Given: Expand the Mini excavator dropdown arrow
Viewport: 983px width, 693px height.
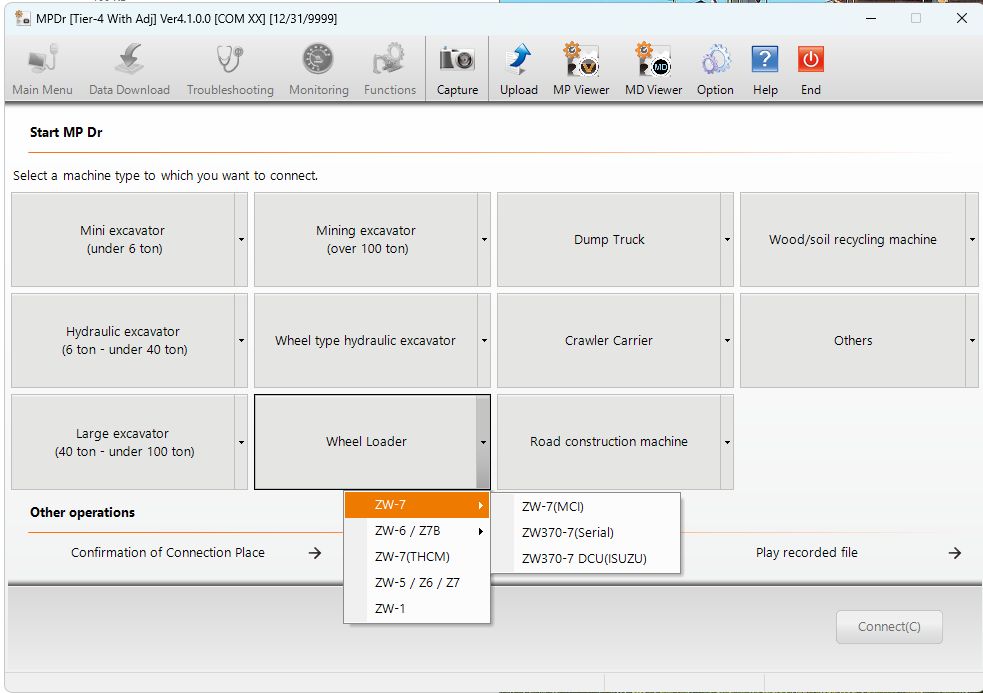Looking at the screenshot, I should [x=241, y=240].
